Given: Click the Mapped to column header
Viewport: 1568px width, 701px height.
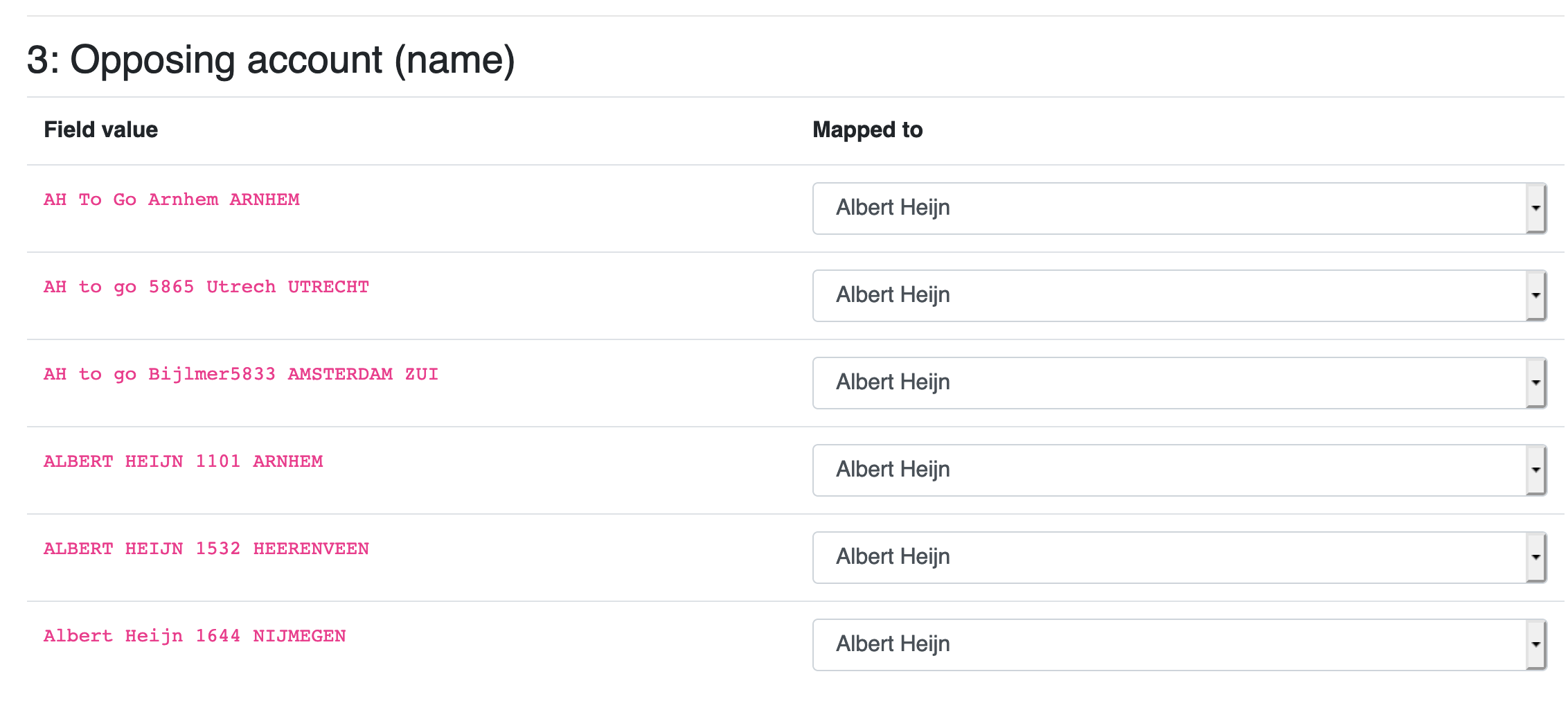Looking at the screenshot, I should [x=867, y=130].
